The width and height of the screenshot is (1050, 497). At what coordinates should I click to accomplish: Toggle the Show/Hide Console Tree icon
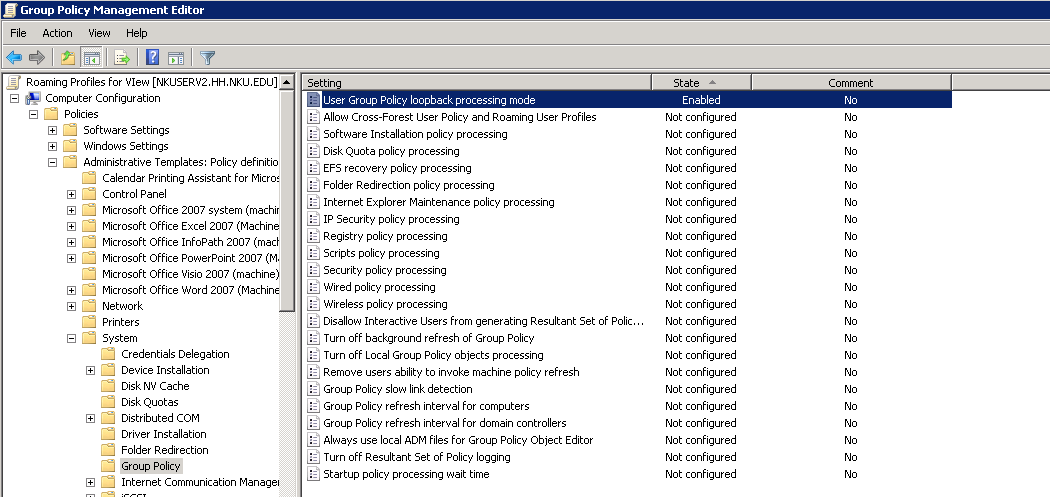click(x=91, y=58)
